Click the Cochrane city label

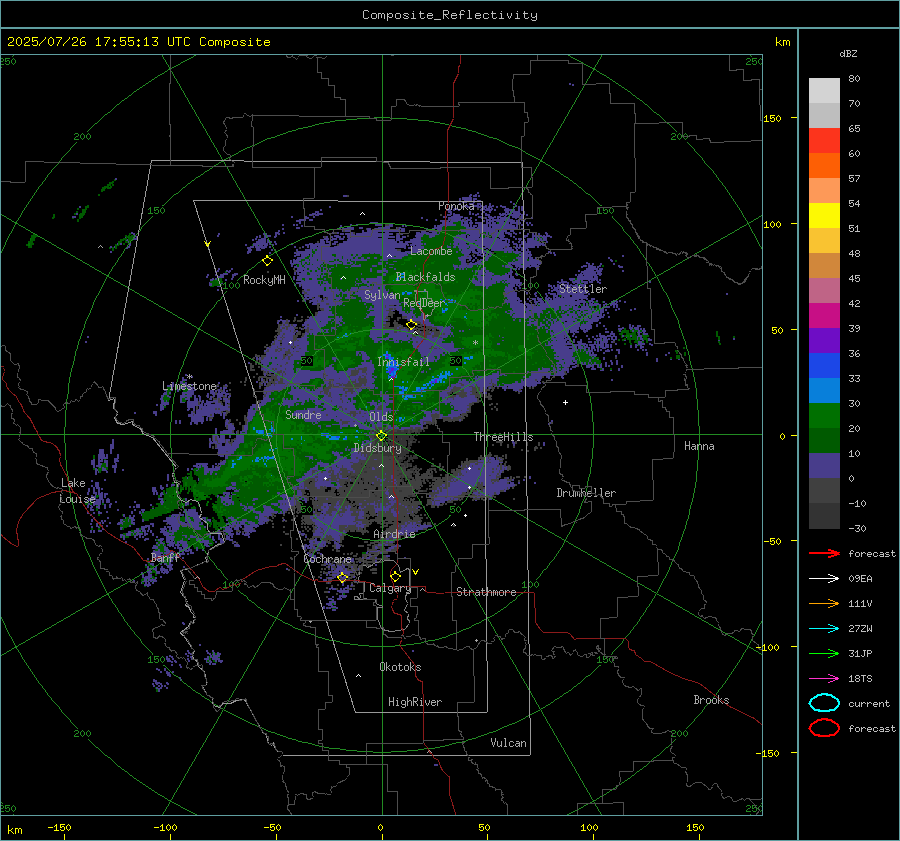point(327,559)
